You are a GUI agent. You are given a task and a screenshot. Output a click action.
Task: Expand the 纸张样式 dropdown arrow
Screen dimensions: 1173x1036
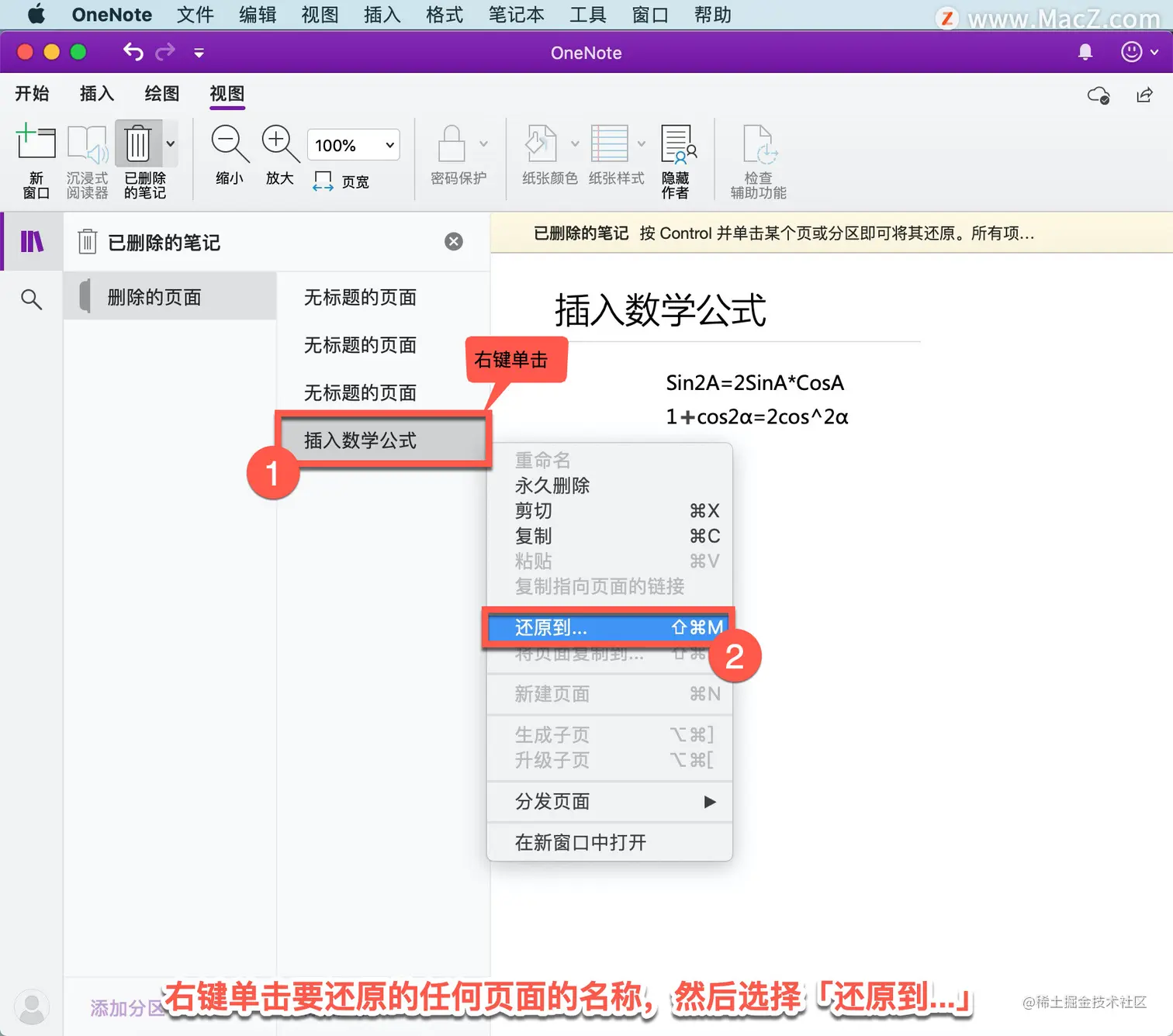tap(642, 143)
